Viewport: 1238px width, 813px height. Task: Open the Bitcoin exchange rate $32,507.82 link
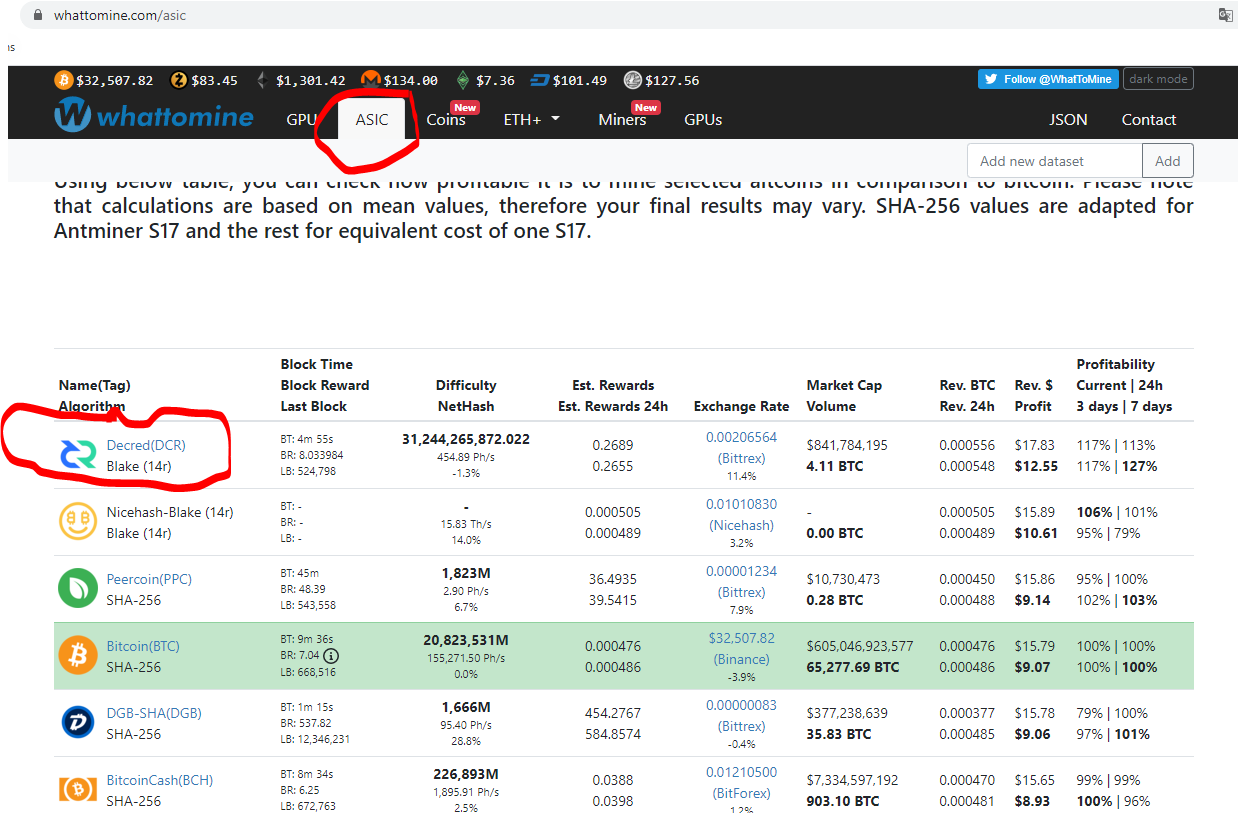pyautogui.click(x=741, y=638)
